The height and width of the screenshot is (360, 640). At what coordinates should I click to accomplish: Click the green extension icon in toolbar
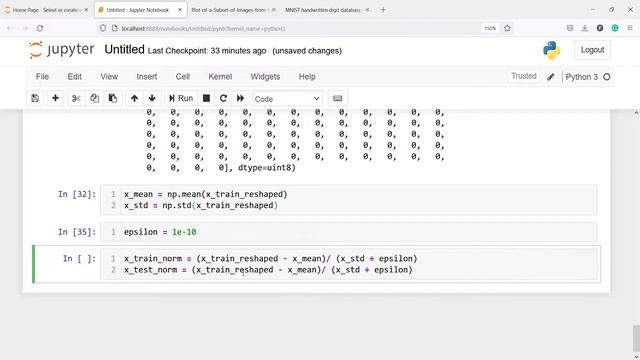pos(615,28)
